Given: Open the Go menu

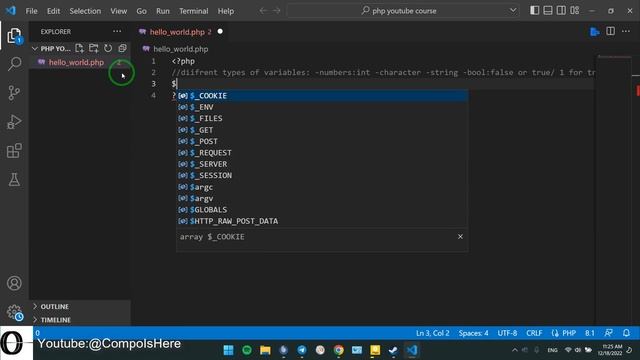Looking at the screenshot, I should point(141,11).
